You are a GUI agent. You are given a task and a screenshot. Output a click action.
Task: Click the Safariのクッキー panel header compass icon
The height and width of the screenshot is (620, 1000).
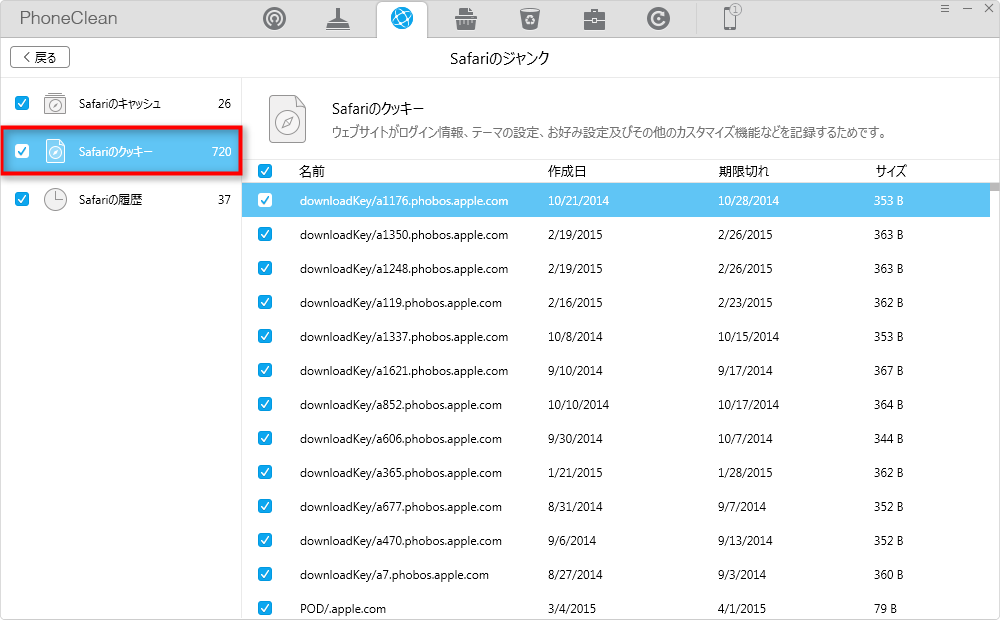(287, 119)
